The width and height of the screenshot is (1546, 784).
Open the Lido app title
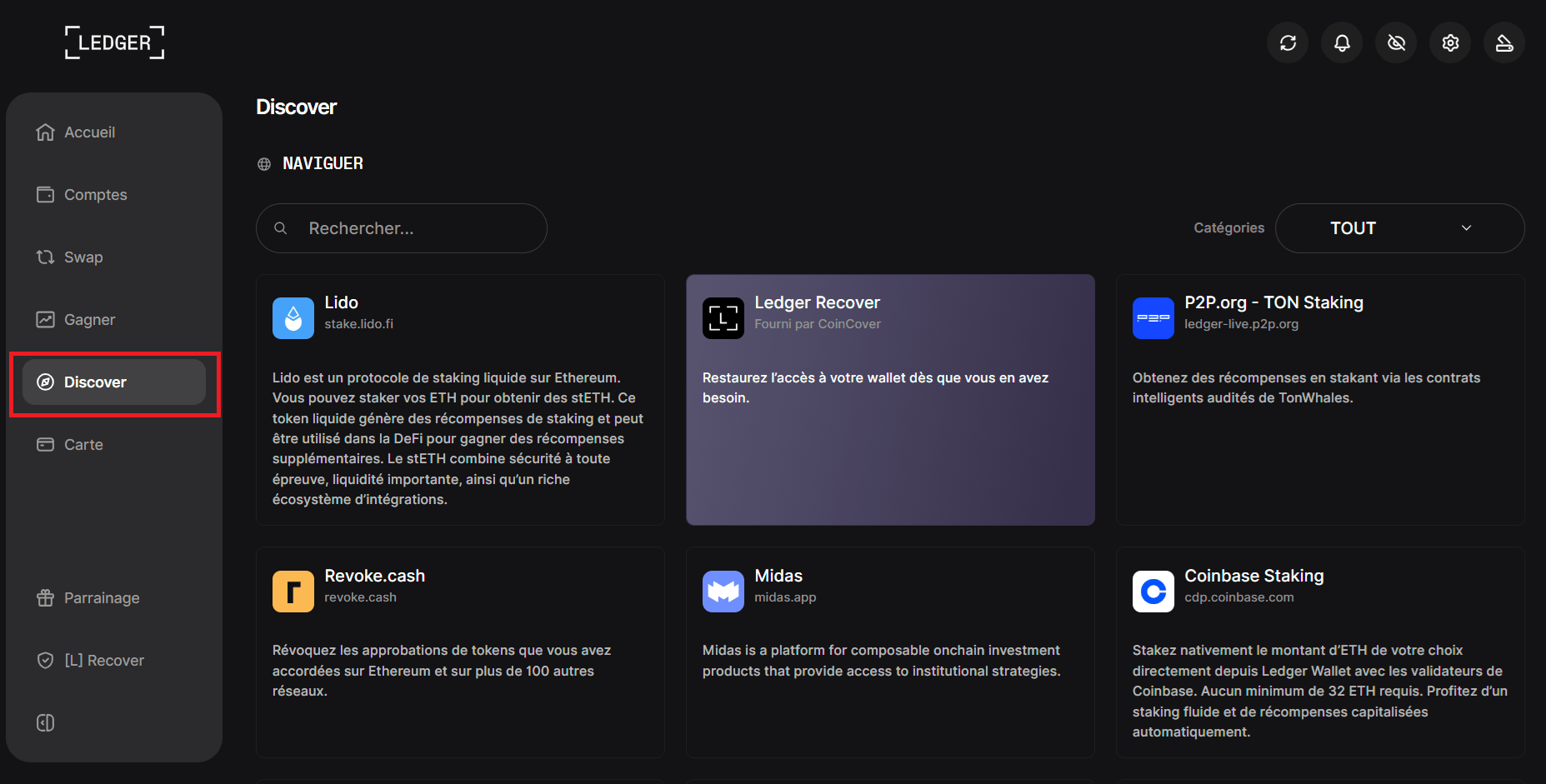[x=342, y=302]
